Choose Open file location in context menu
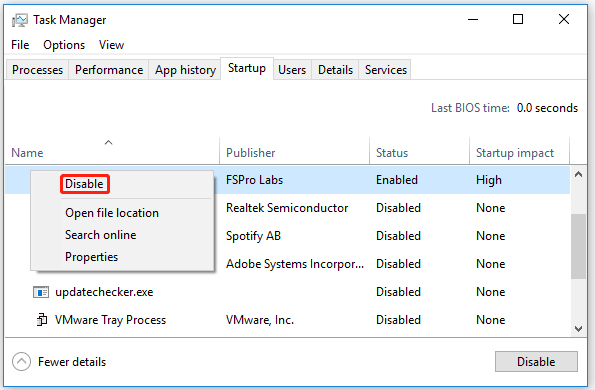Screen dimensions: 595x390 (x=112, y=213)
